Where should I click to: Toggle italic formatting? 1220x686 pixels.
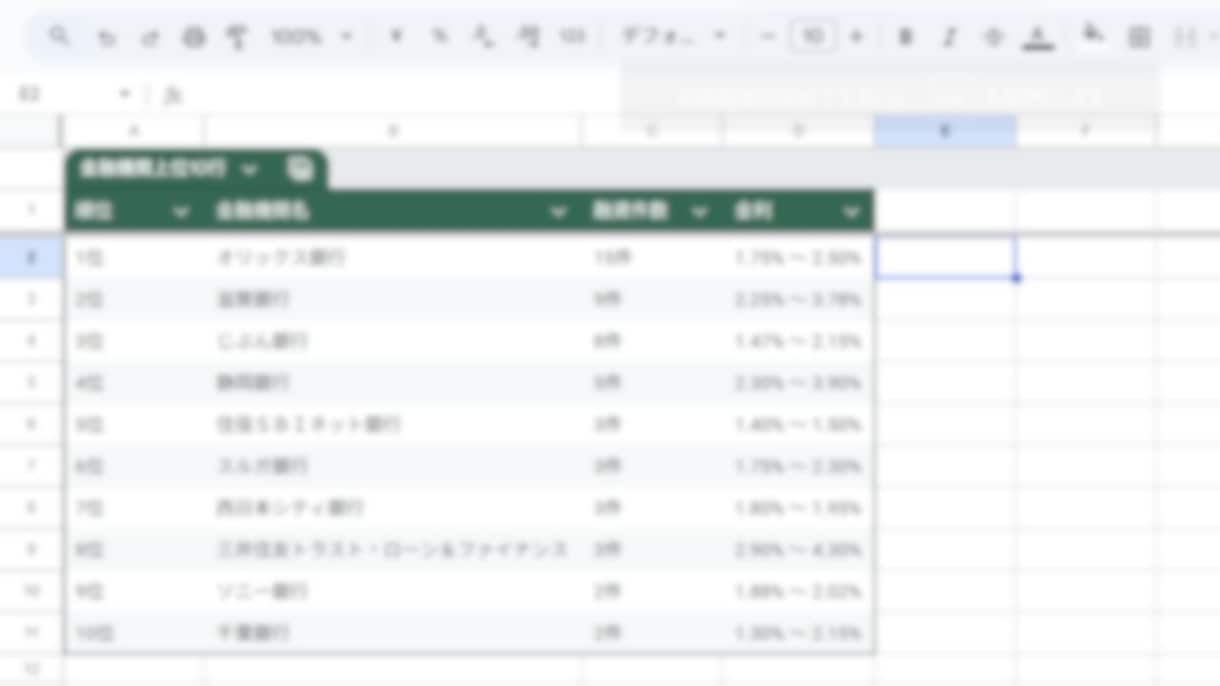click(x=950, y=37)
